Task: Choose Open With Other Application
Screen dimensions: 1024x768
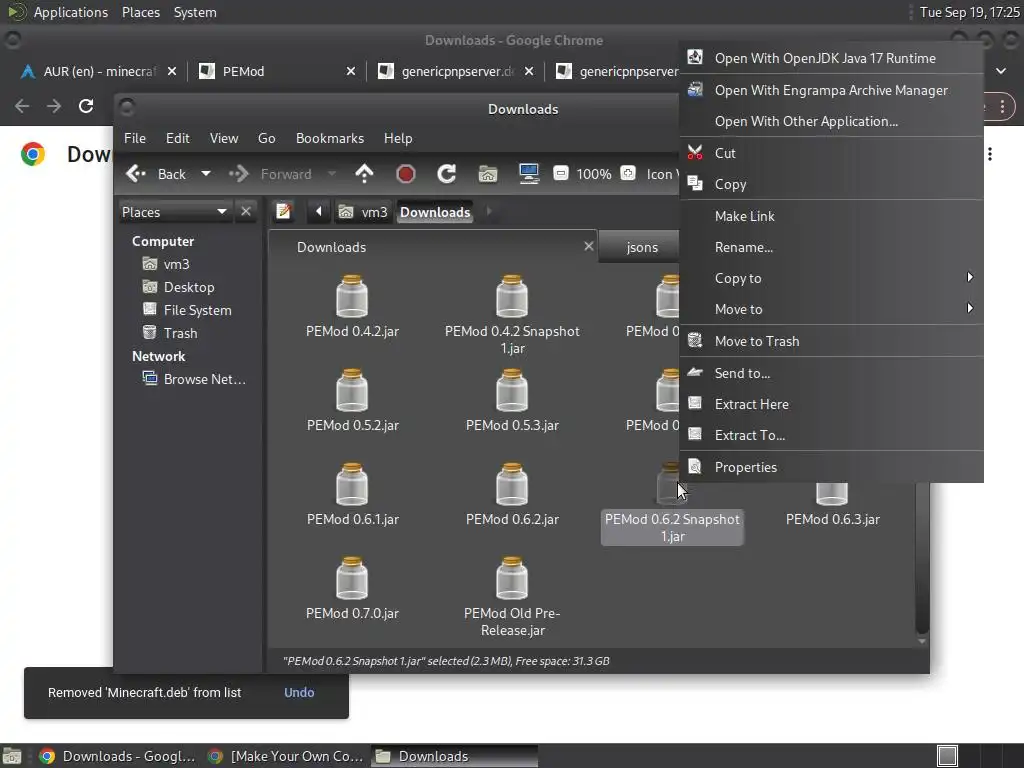Action: click(x=831, y=121)
